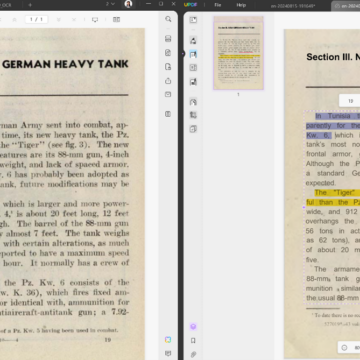Viewport: 360px width, 360px height.
Task: Click the page number field showing 1 / 1
Action: (x=37, y=20)
